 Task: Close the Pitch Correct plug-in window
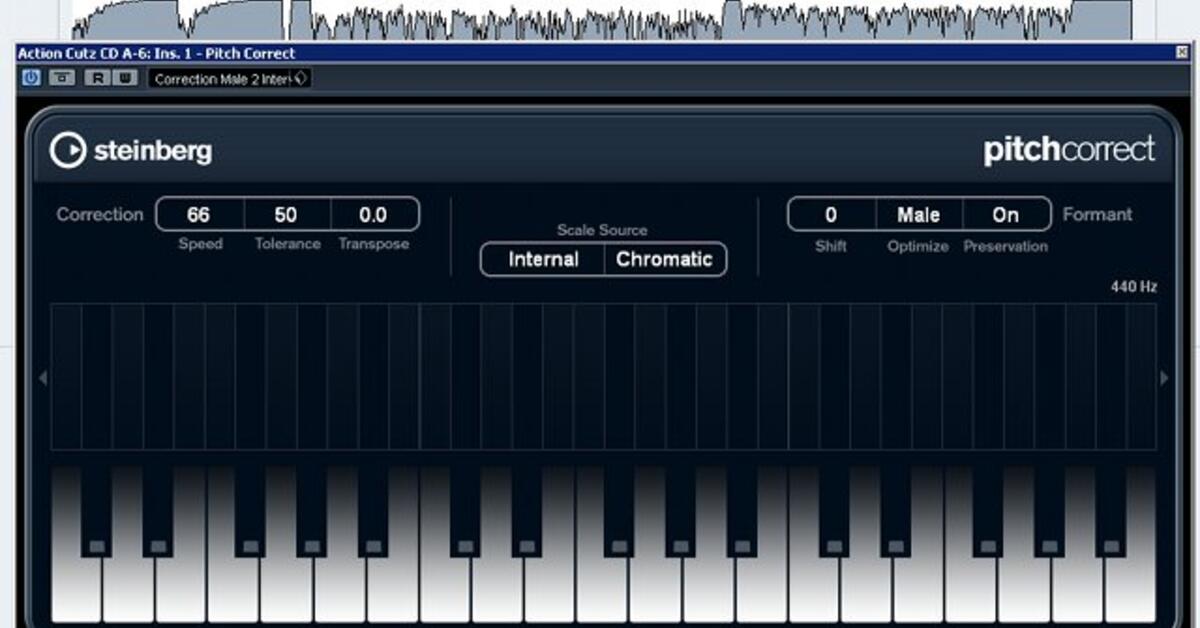click(x=1184, y=53)
